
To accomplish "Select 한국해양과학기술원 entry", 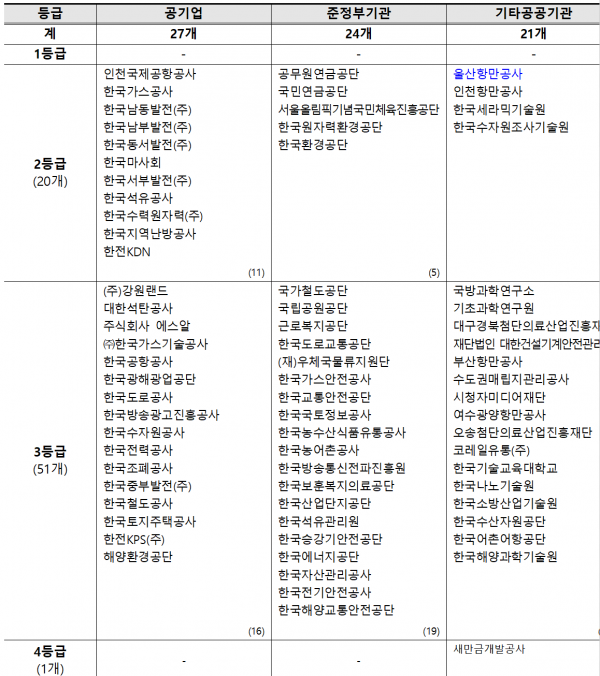I will [505, 557].
